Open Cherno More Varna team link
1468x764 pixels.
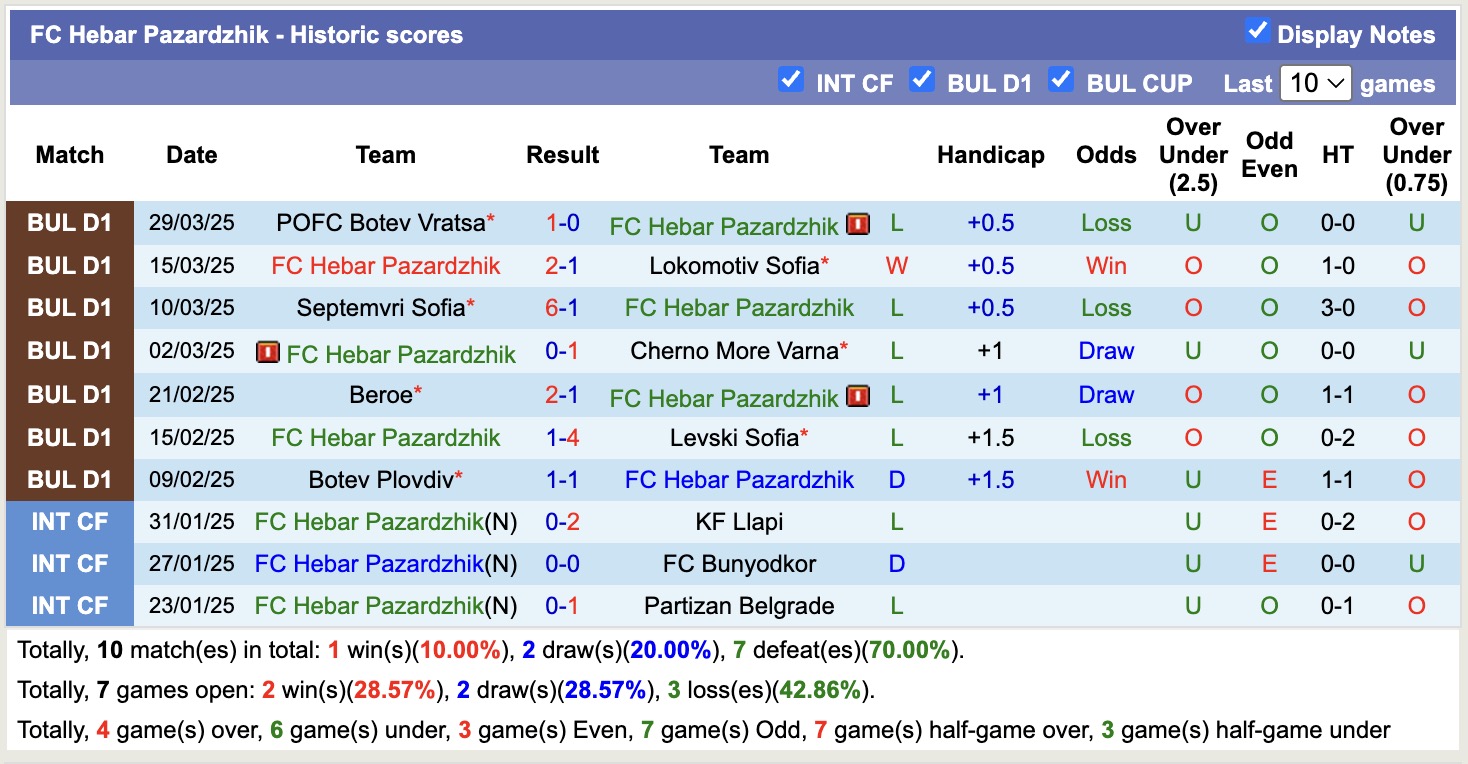click(734, 351)
